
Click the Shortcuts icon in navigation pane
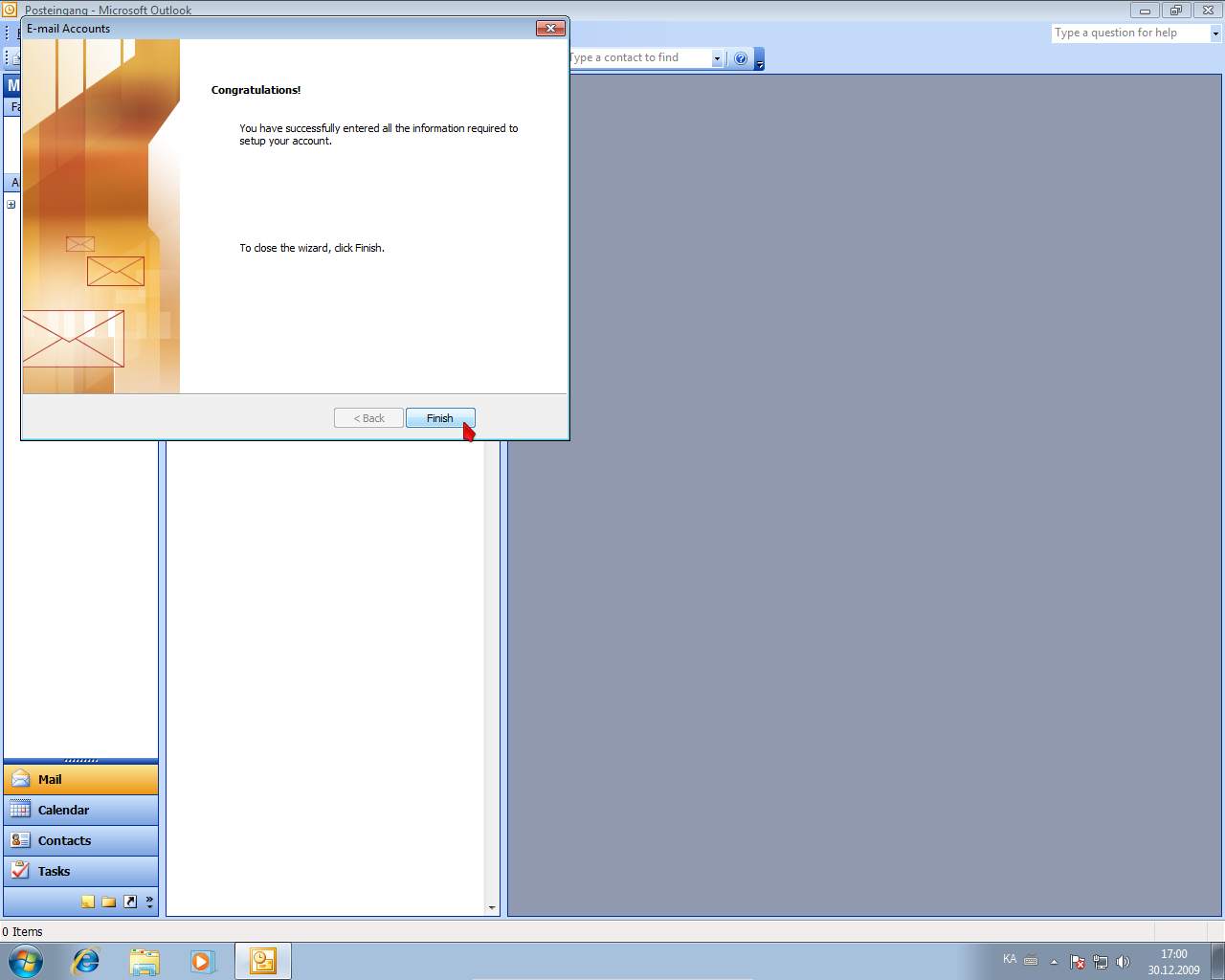[x=130, y=902]
